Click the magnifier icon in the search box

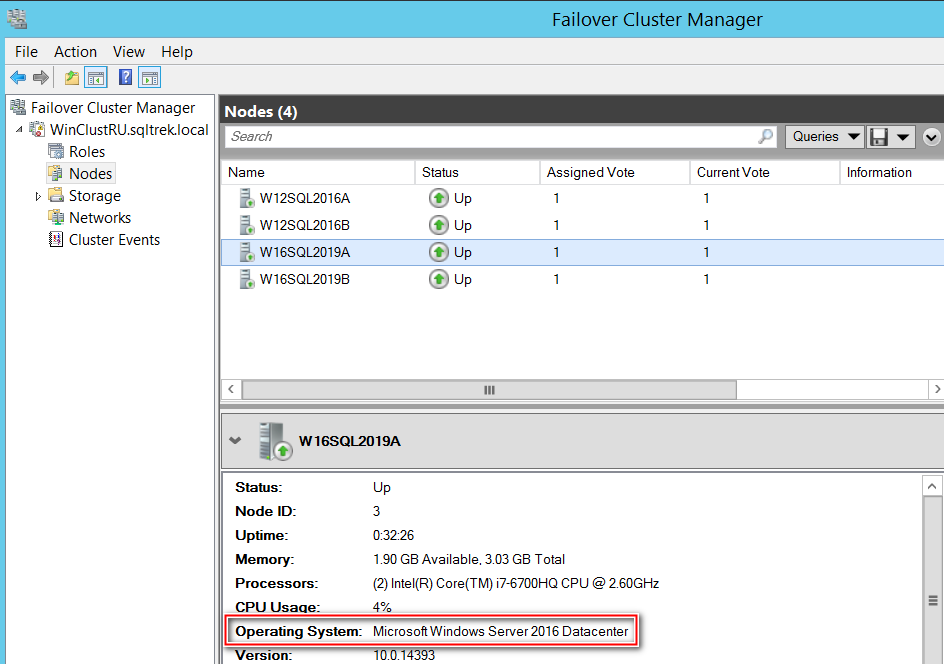pos(766,137)
